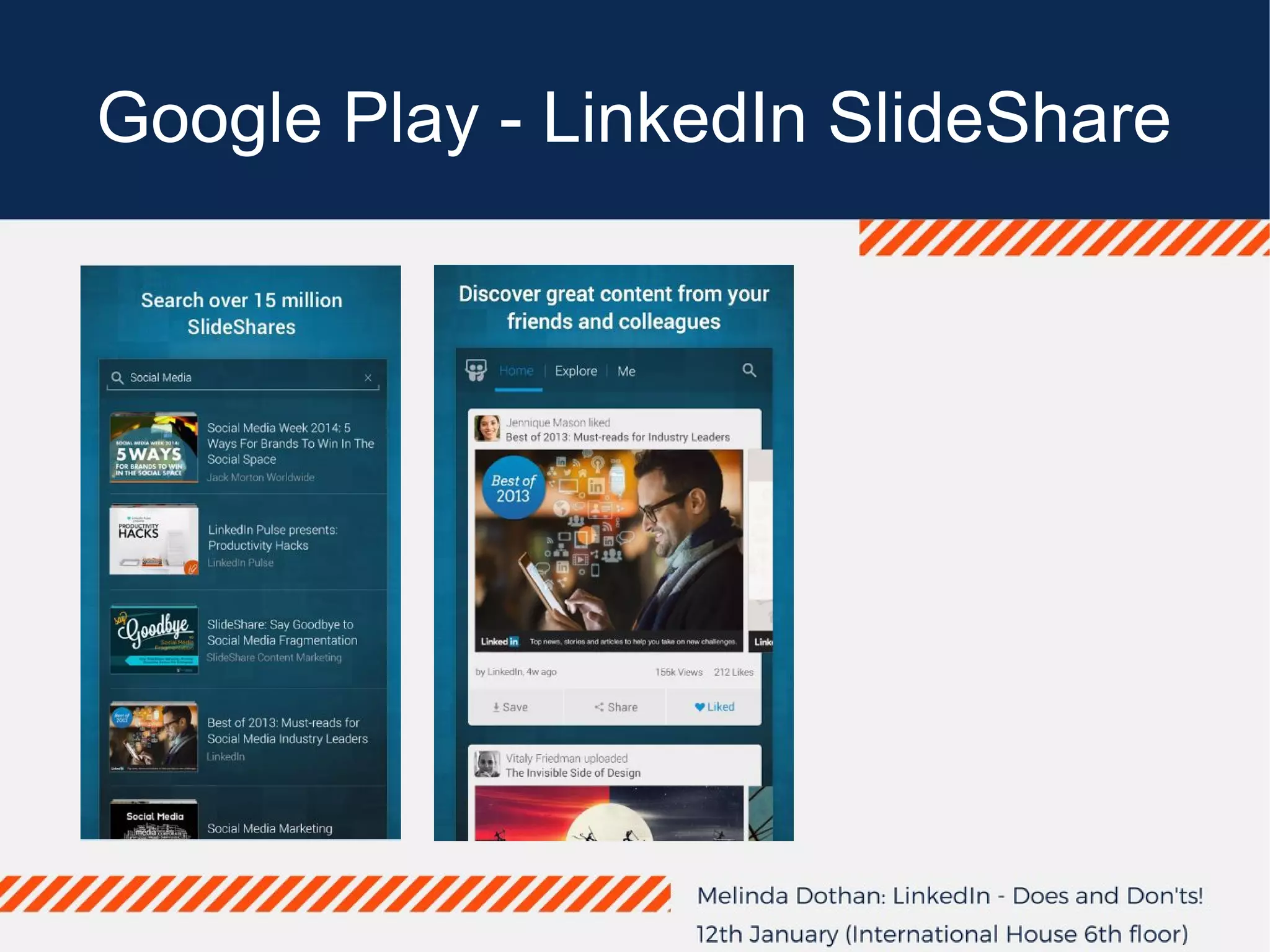
Task: Open the Best of 2013 search result thumbnail
Action: click(154, 737)
